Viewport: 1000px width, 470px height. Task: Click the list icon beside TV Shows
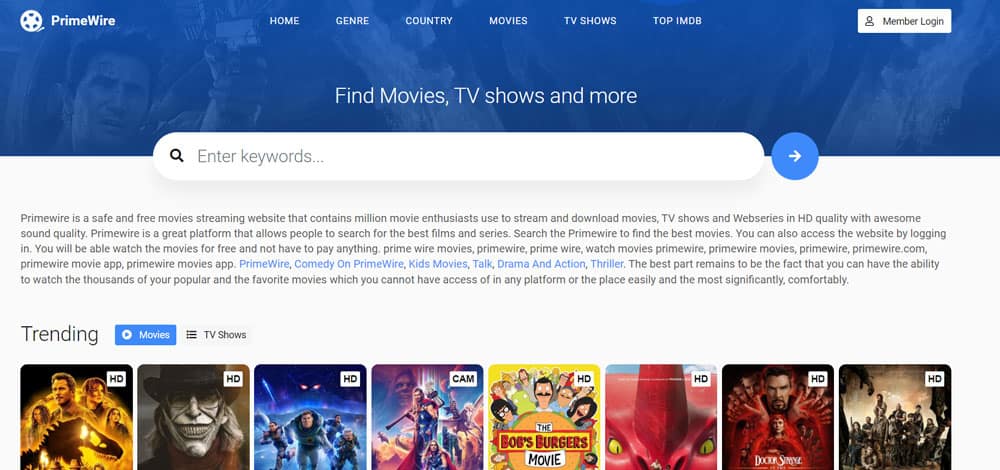tap(191, 335)
